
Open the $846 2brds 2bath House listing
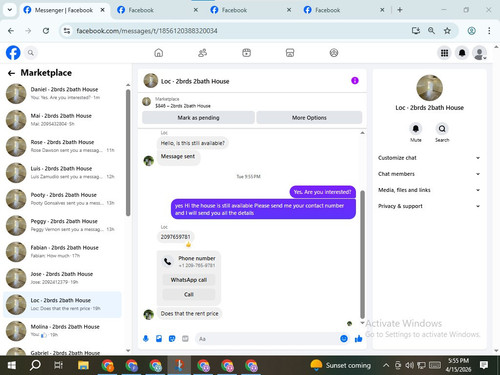[183, 106]
